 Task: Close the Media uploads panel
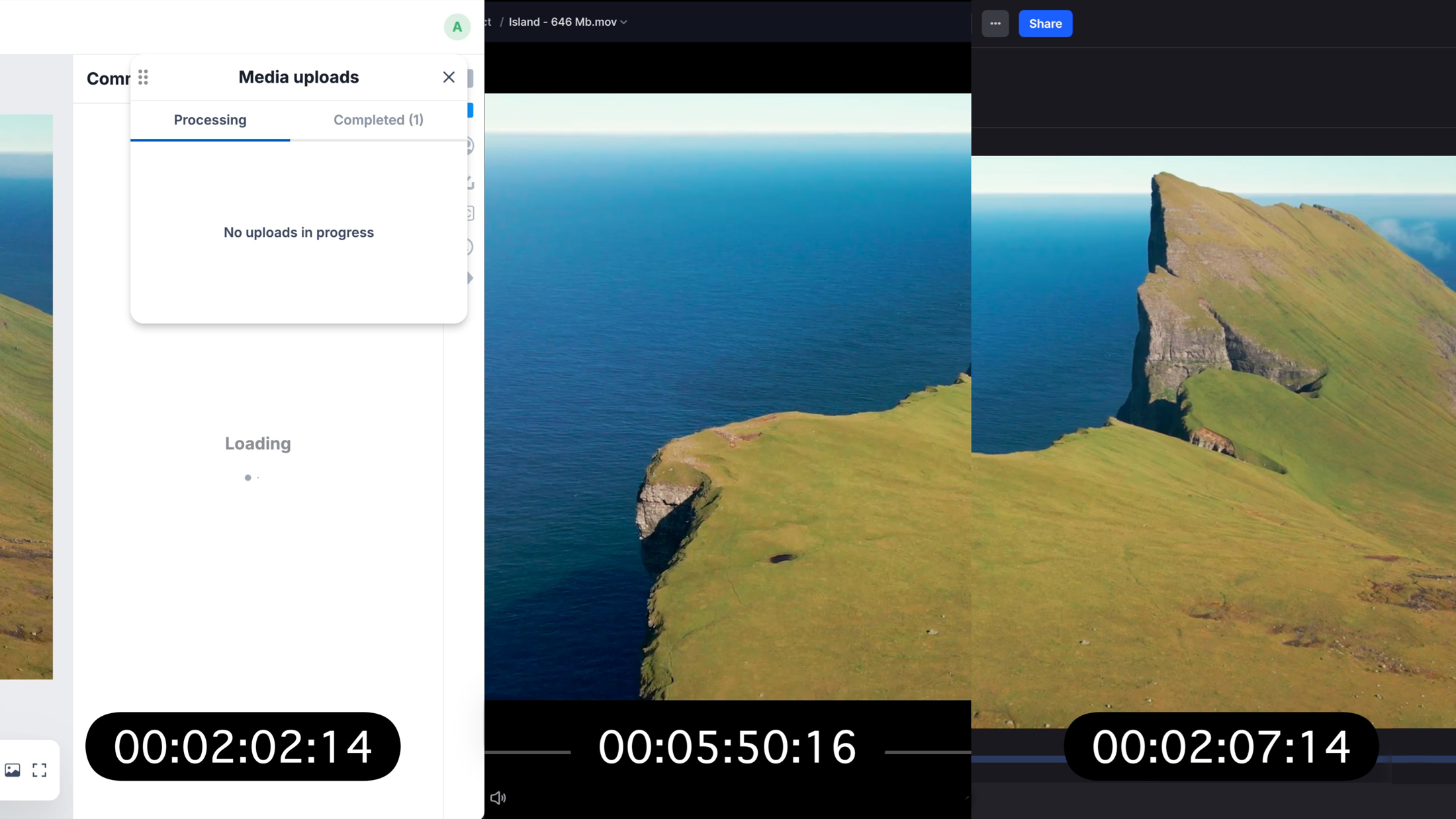tap(449, 77)
